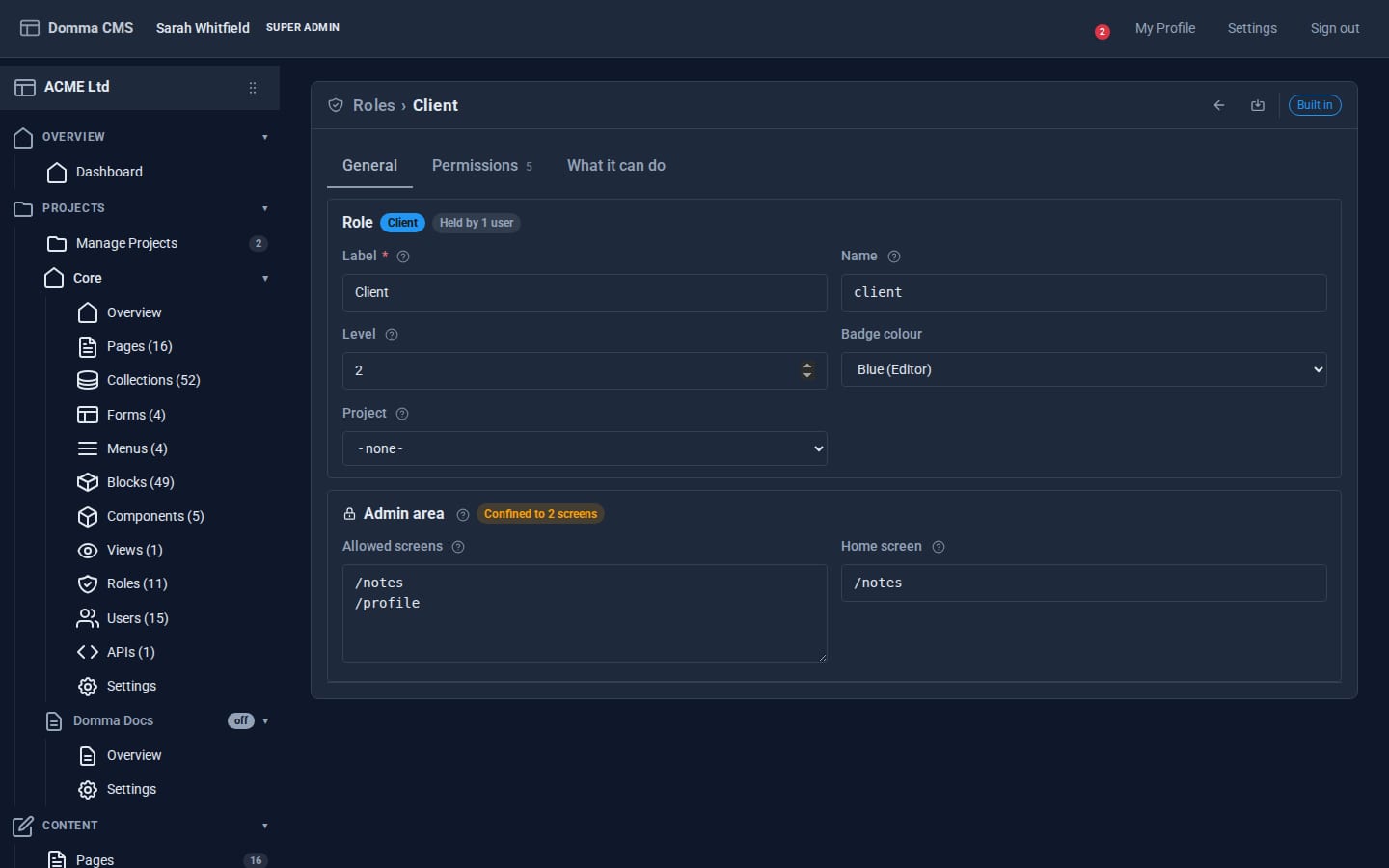Click the help icon beside Level
This screenshot has width=1389, height=868.
coord(392,335)
